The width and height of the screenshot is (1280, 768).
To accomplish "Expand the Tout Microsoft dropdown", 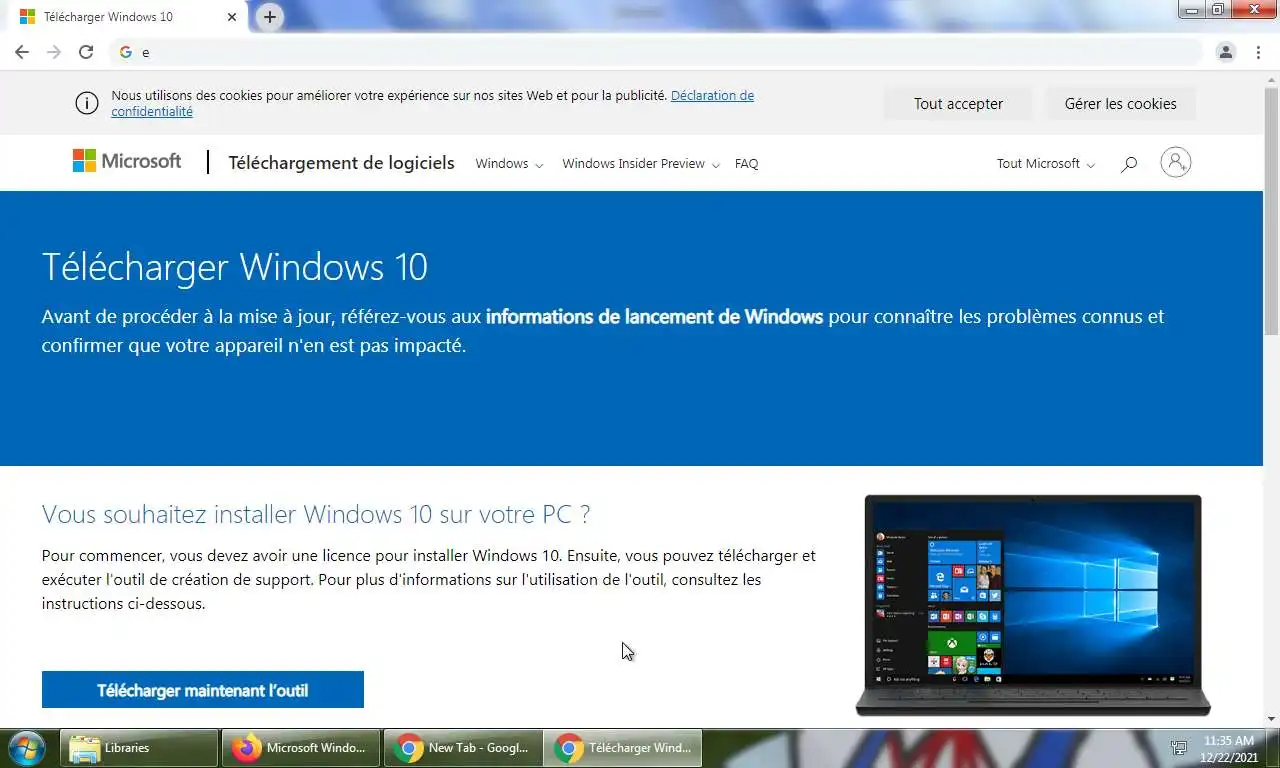I will click(1045, 163).
